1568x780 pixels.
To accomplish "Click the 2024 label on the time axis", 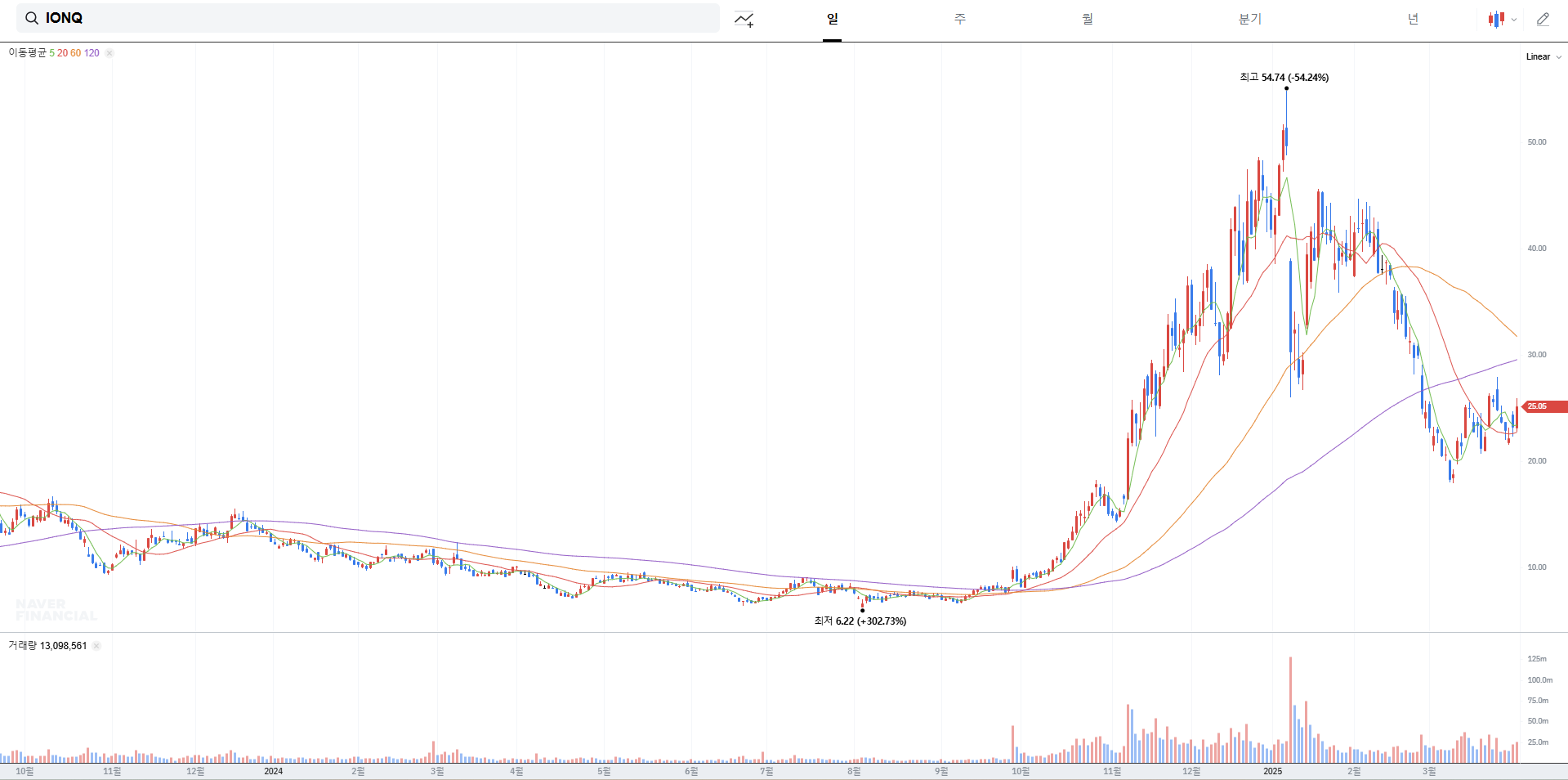I will click(x=273, y=771).
